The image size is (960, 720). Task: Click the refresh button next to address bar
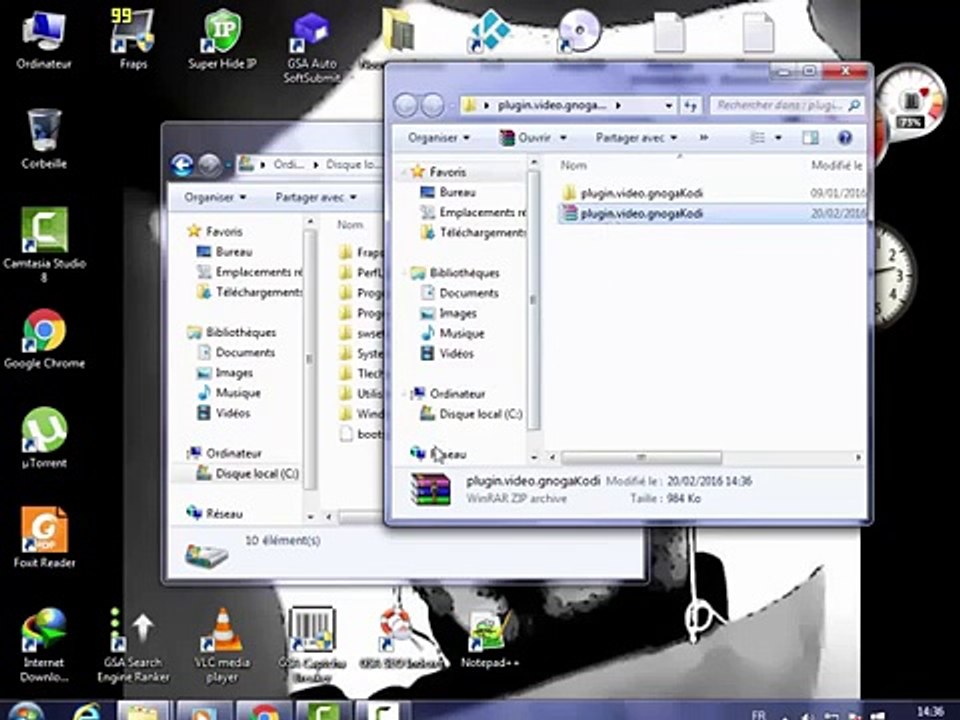coord(691,105)
